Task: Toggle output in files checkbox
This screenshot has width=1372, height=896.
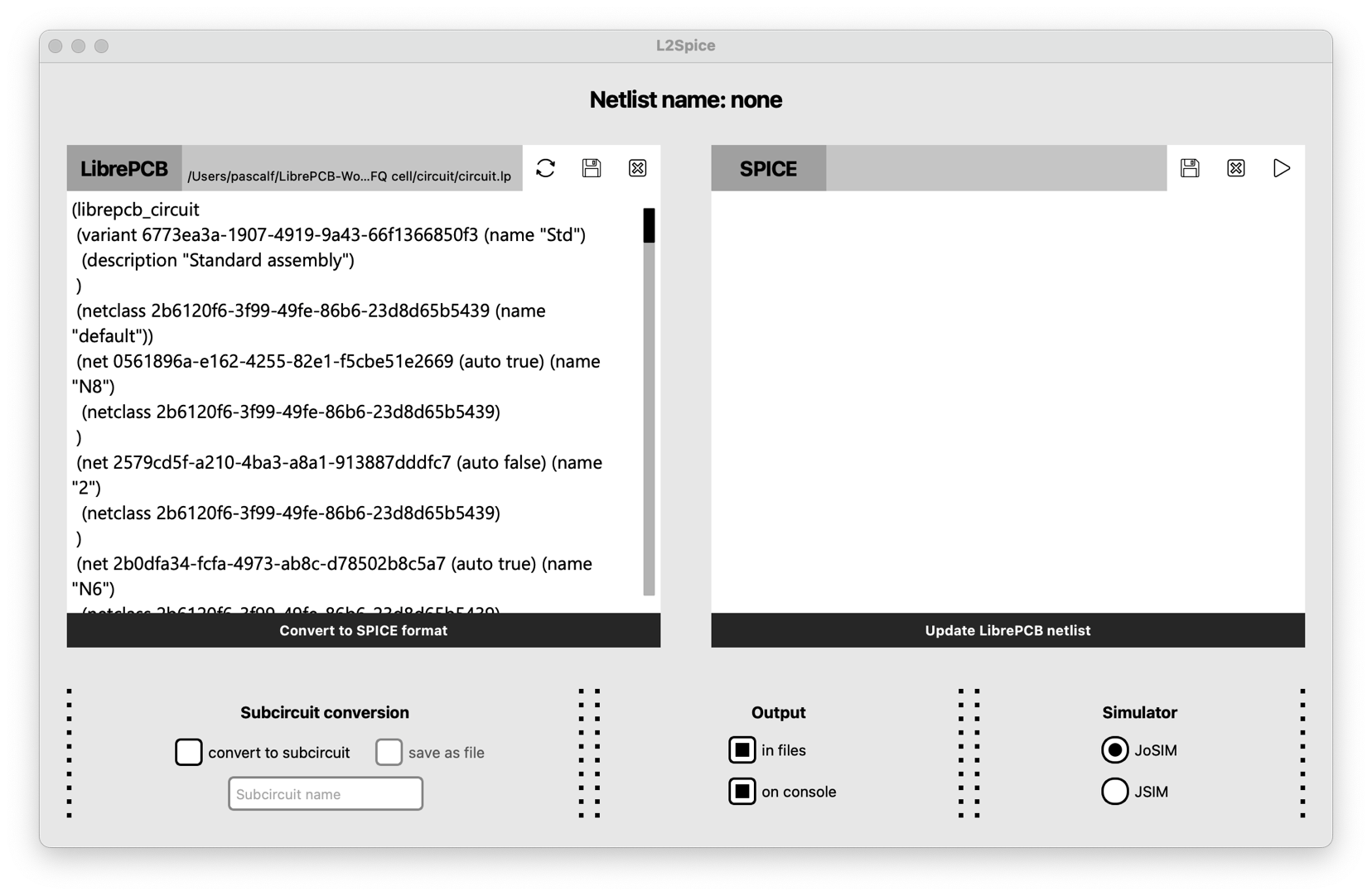Action: pos(742,750)
